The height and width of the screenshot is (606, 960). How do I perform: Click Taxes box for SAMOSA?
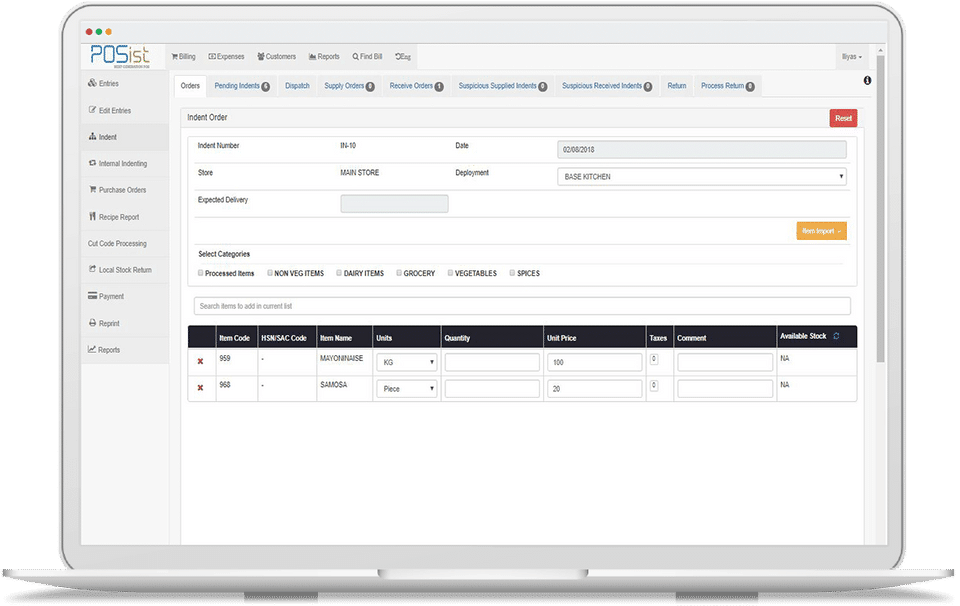[654, 386]
